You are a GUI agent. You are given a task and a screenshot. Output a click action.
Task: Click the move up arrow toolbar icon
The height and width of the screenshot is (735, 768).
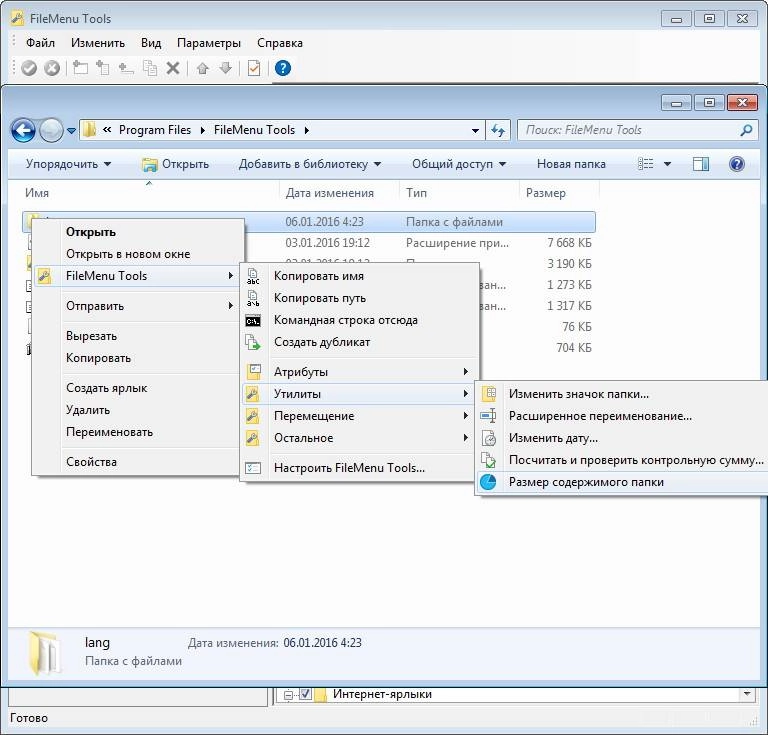point(202,68)
